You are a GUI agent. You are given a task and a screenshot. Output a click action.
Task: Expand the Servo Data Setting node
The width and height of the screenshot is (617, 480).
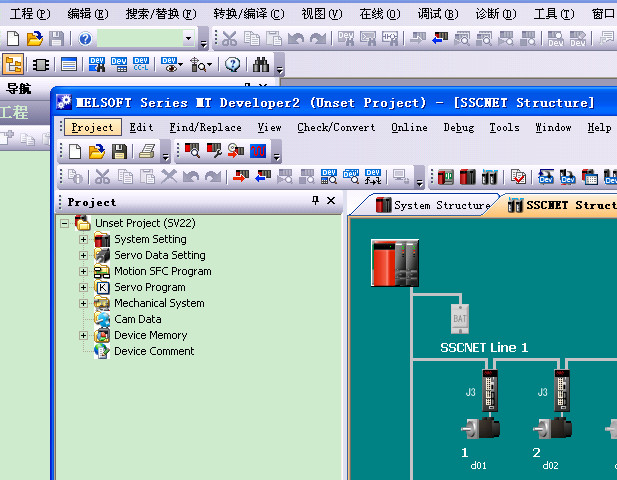click(x=84, y=256)
